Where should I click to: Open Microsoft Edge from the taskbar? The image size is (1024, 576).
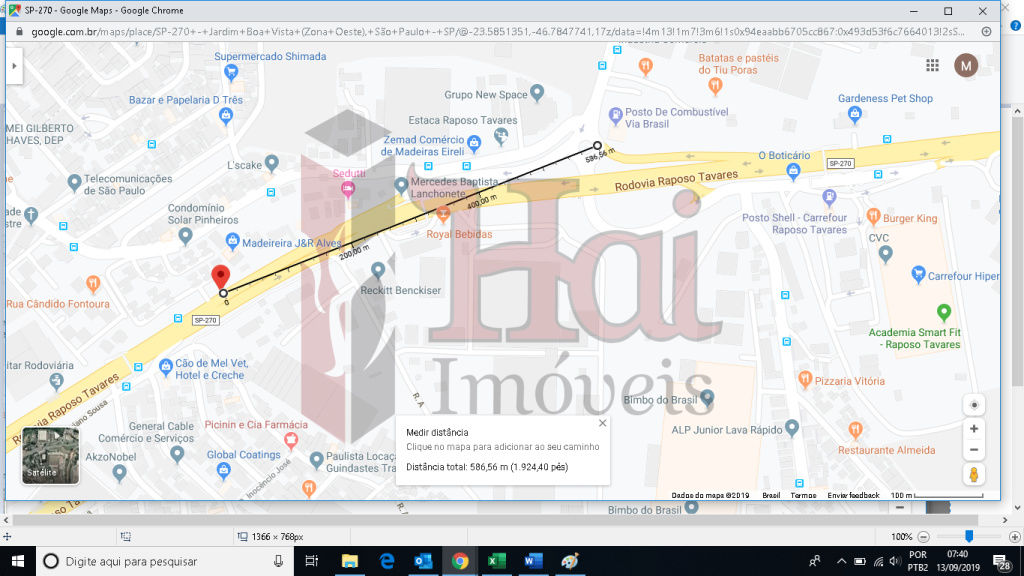tap(387, 561)
